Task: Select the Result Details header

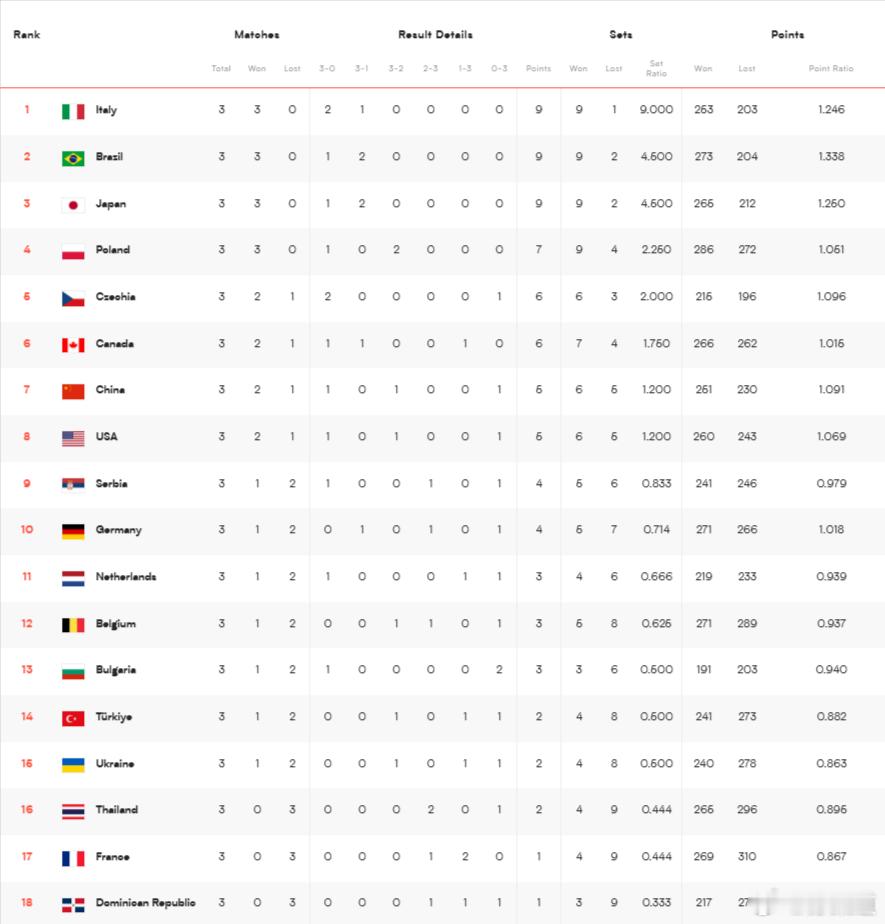Action: pos(435,34)
